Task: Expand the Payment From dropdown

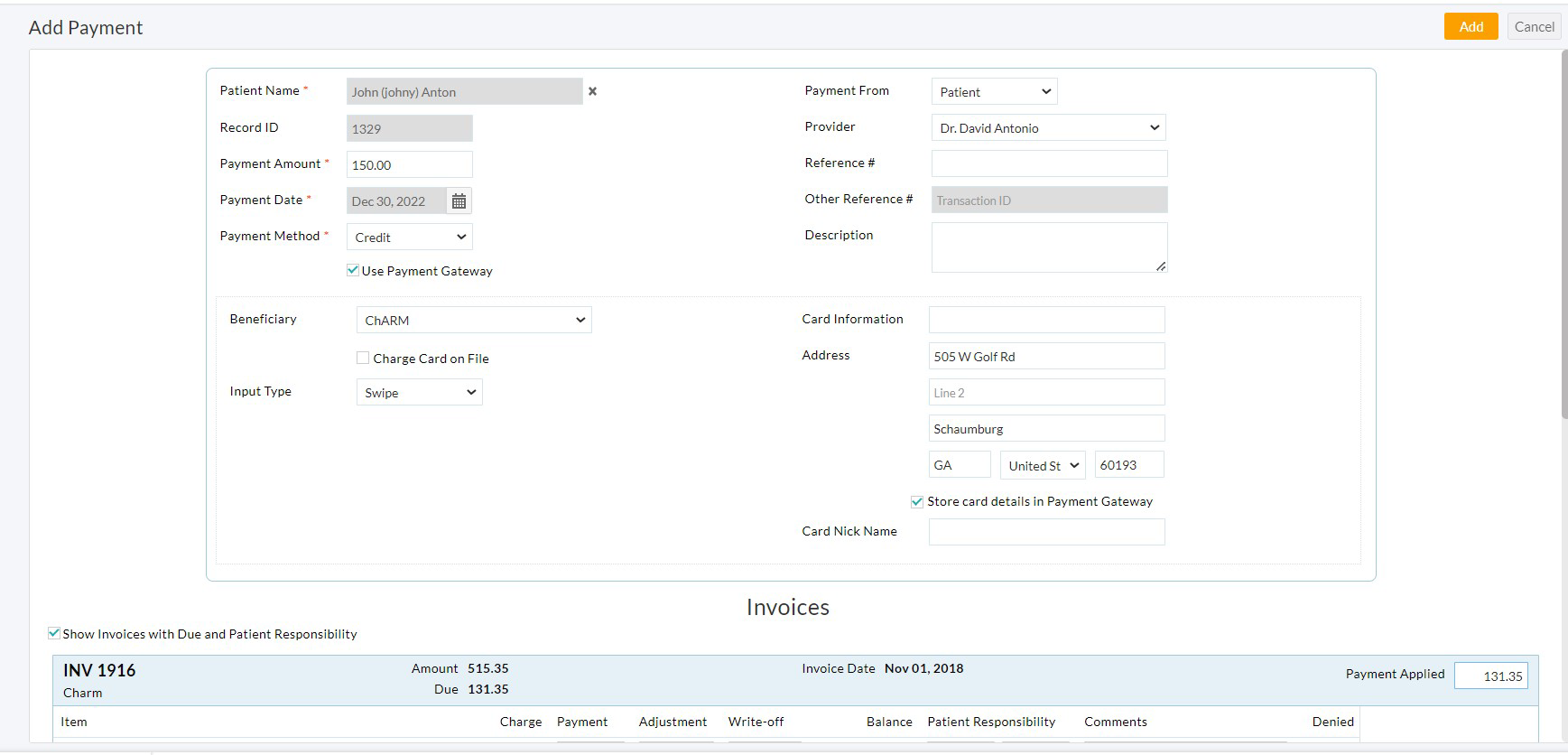Action: (994, 91)
